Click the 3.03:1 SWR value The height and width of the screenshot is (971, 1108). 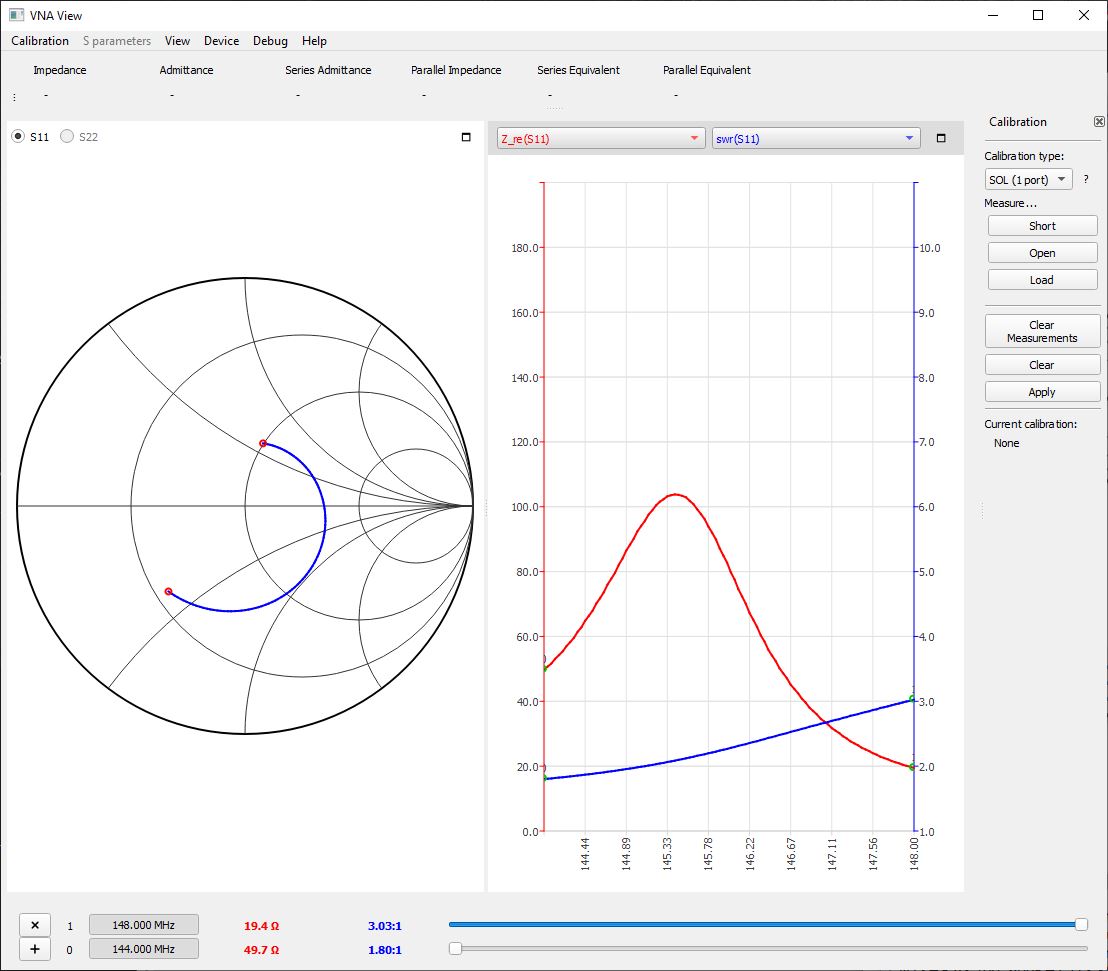point(384,926)
